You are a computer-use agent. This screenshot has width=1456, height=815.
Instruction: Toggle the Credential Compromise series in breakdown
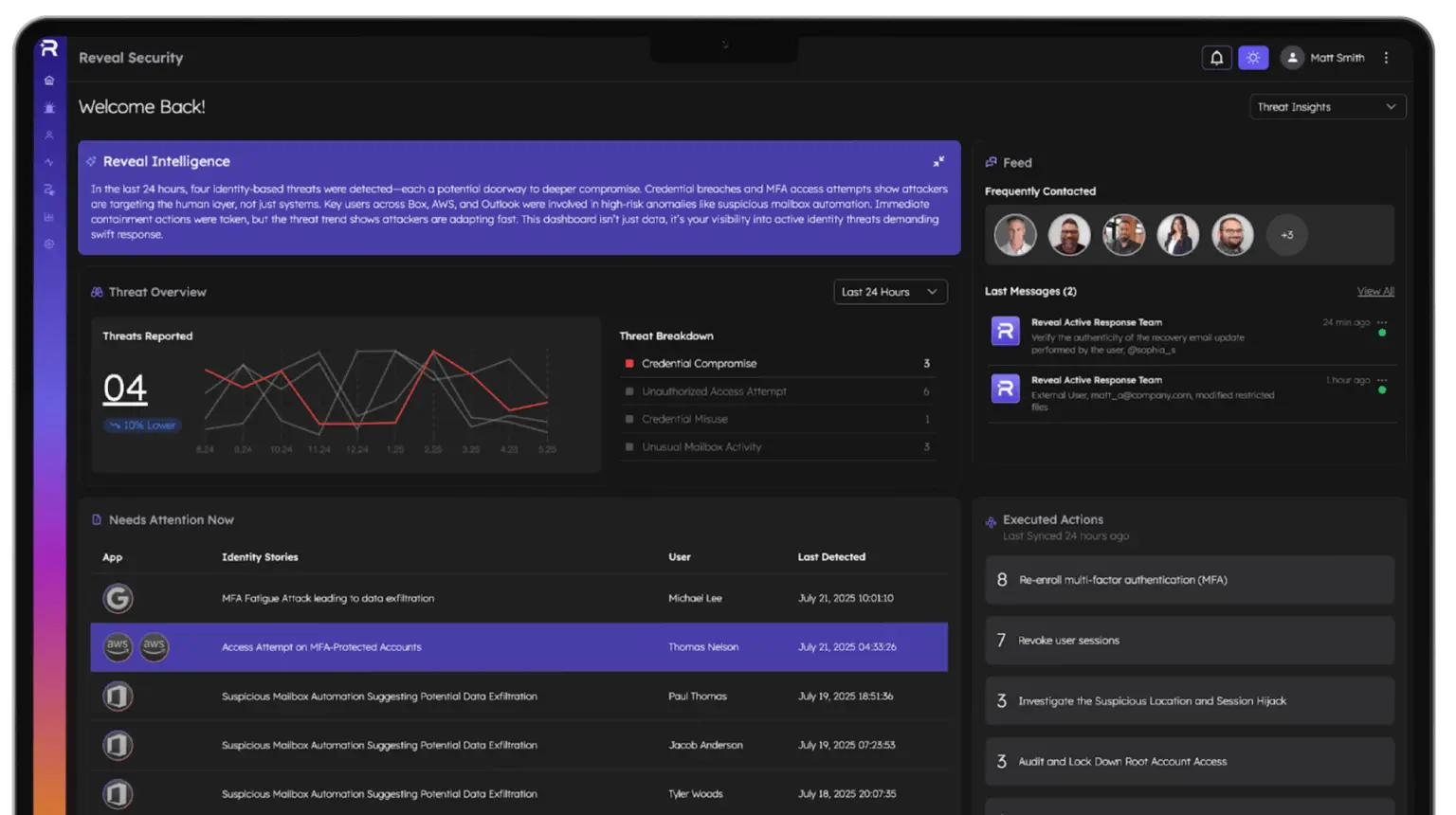699,364
